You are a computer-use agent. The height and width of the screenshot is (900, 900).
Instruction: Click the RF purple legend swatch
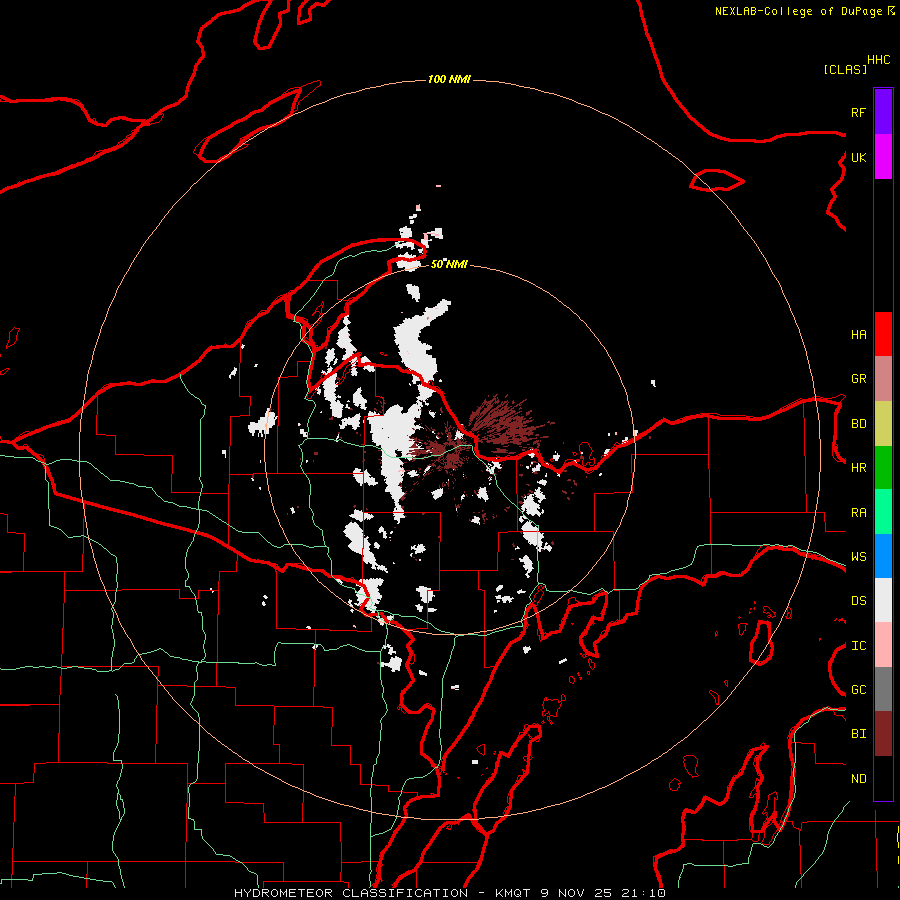click(883, 112)
